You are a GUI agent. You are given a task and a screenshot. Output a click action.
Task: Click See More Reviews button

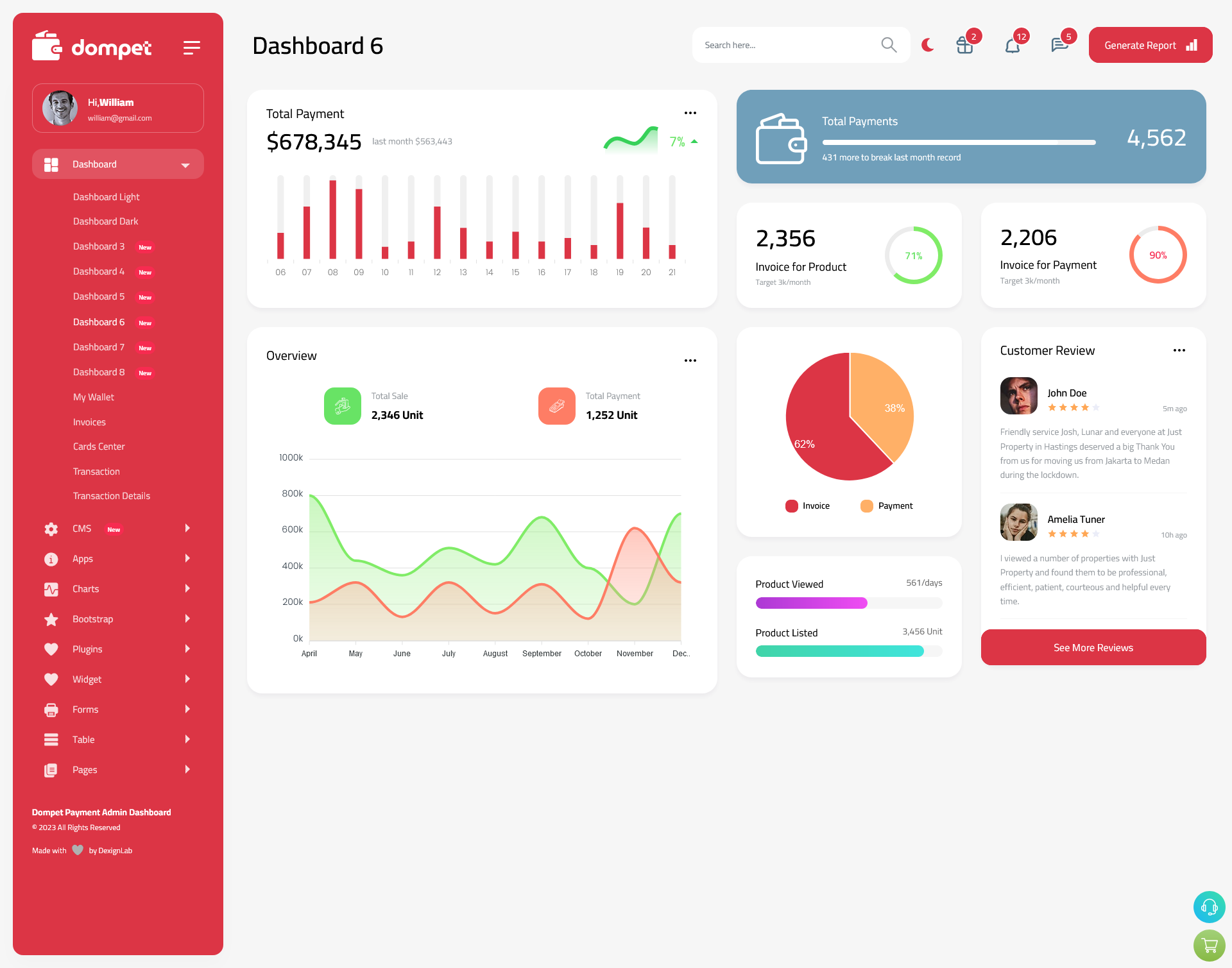1093,647
